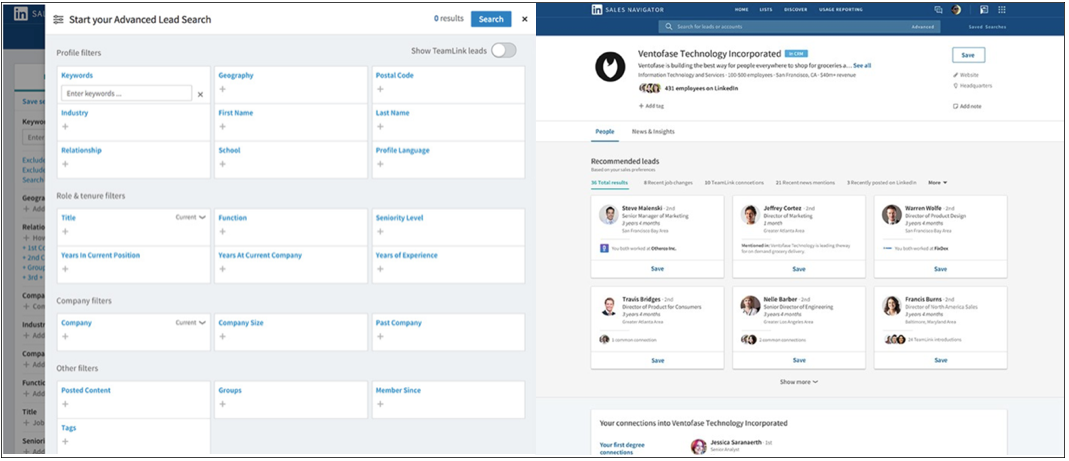Expand the More dropdown in Recommended leads
The image size is (1069, 461).
pyautogui.click(x=937, y=183)
